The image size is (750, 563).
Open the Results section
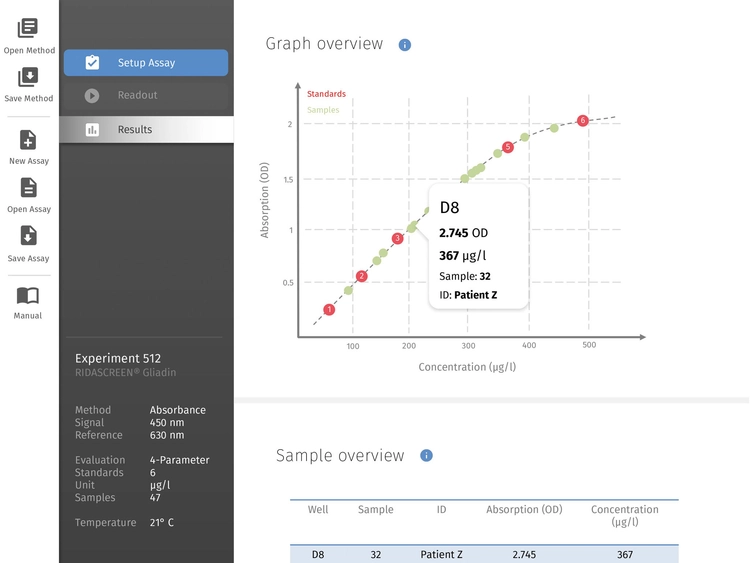[146, 130]
